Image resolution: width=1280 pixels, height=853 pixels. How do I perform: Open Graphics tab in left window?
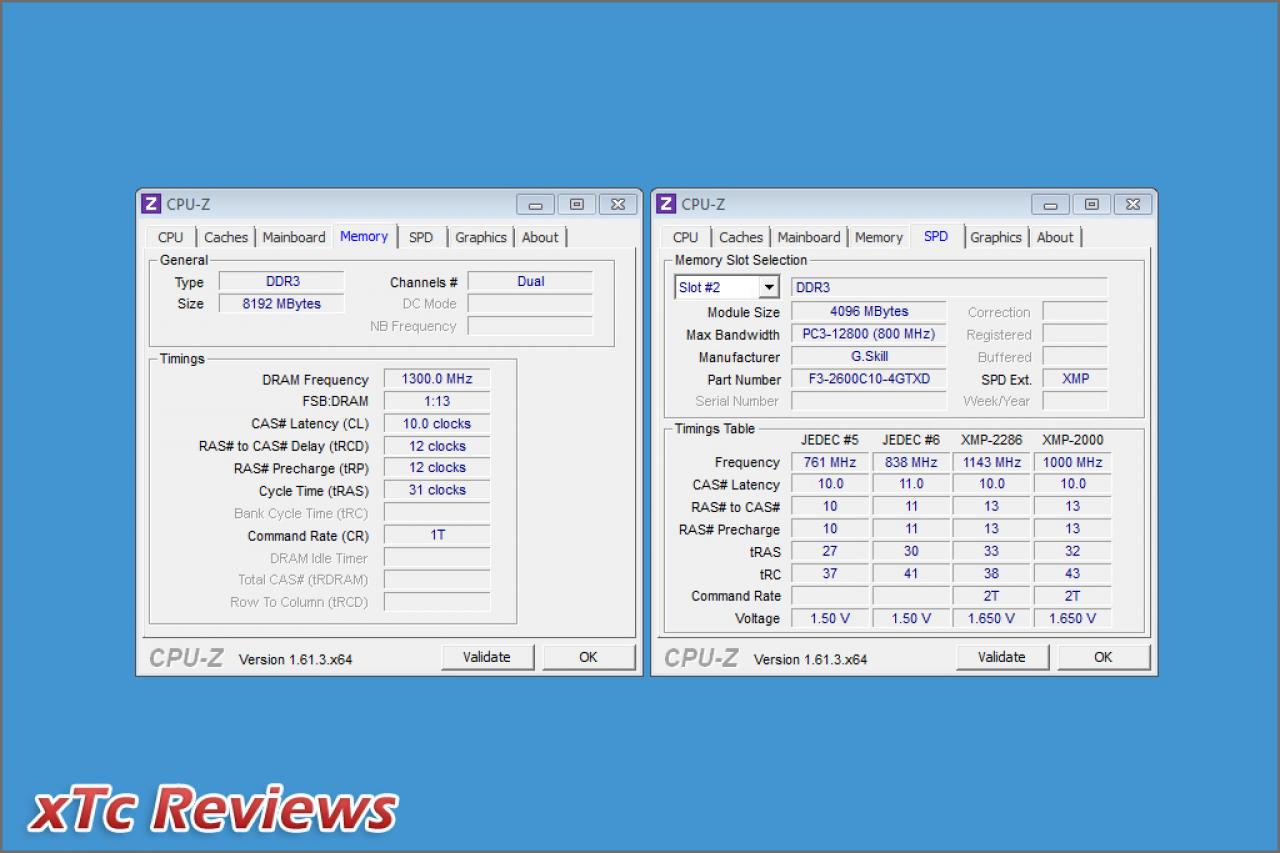click(481, 237)
